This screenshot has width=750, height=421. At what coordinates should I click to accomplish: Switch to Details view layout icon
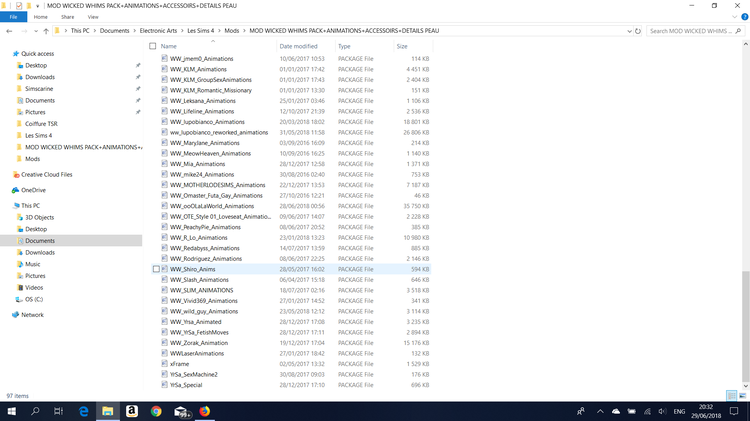[731, 396]
